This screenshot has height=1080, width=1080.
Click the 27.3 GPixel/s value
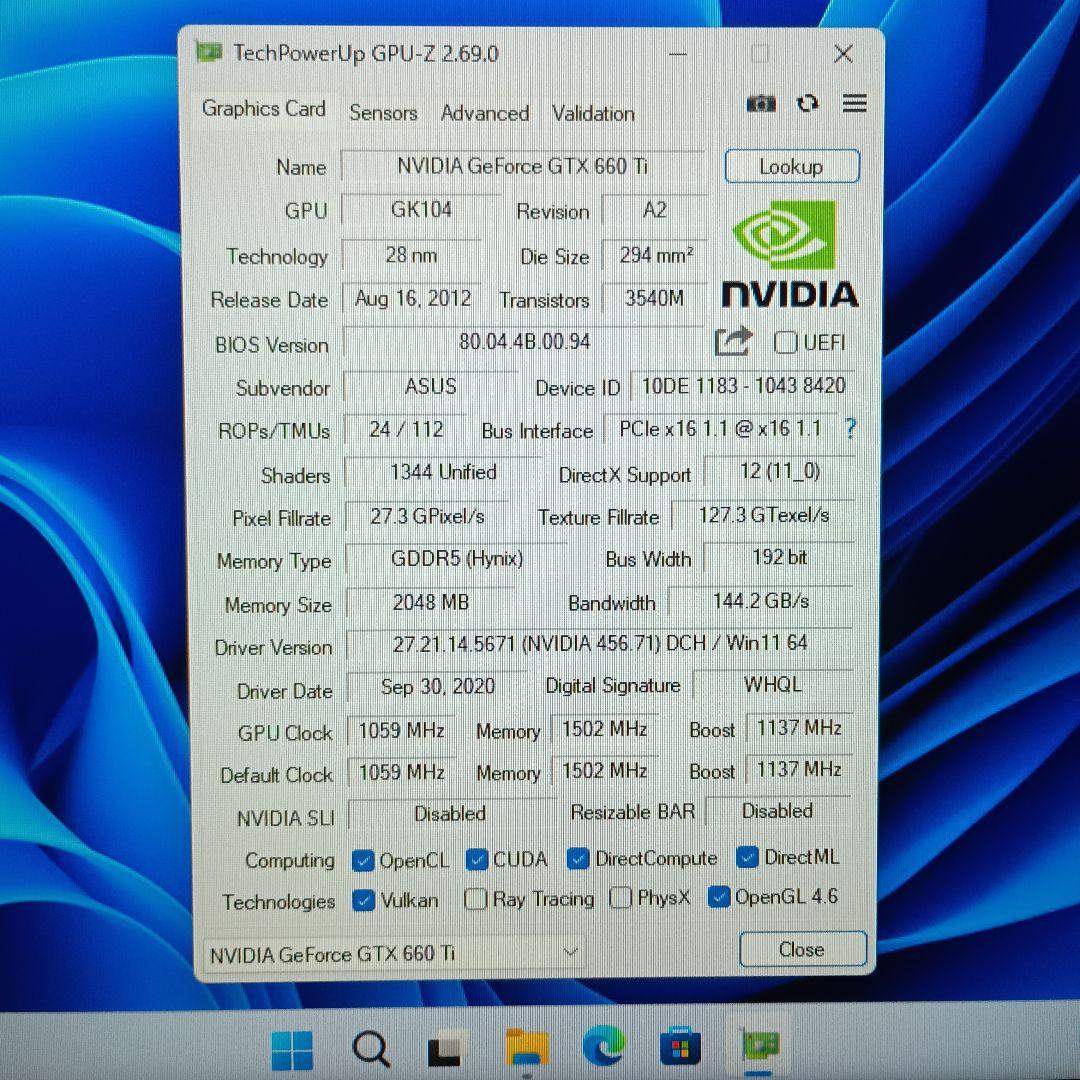(427, 516)
